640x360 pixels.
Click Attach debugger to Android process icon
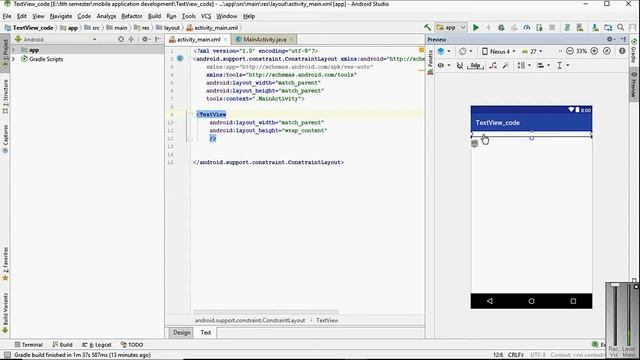[x=540, y=28]
